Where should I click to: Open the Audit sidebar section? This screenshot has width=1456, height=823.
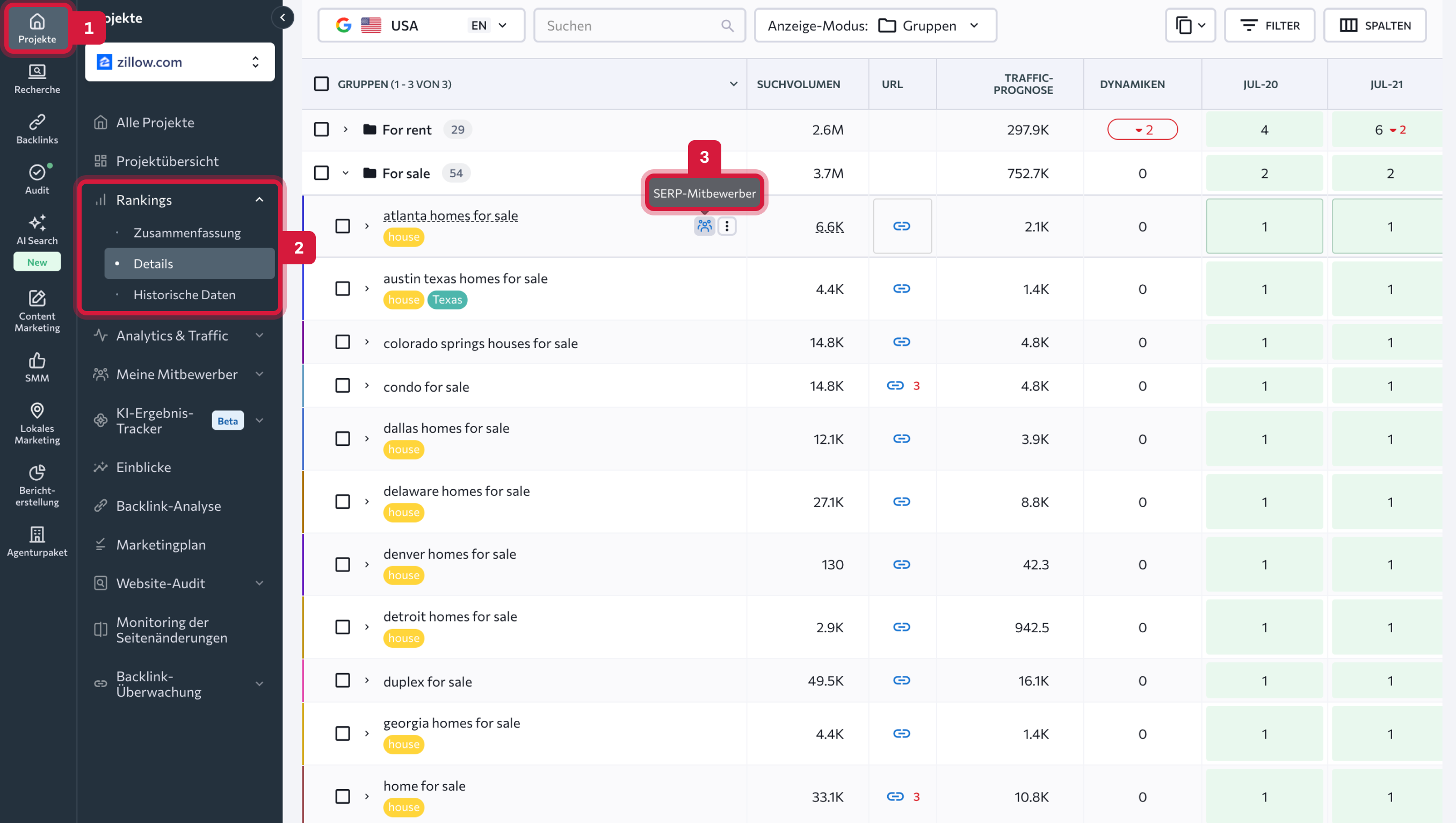point(37,180)
